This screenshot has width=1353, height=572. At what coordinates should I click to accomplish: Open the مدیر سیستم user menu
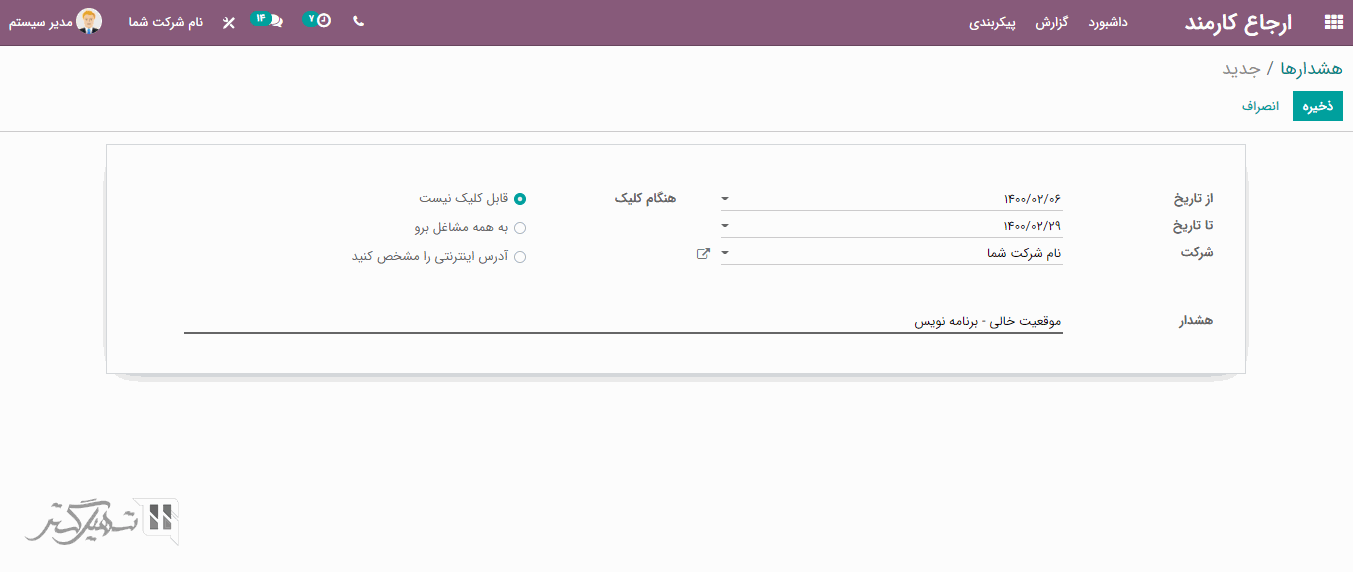tap(55, 21)
